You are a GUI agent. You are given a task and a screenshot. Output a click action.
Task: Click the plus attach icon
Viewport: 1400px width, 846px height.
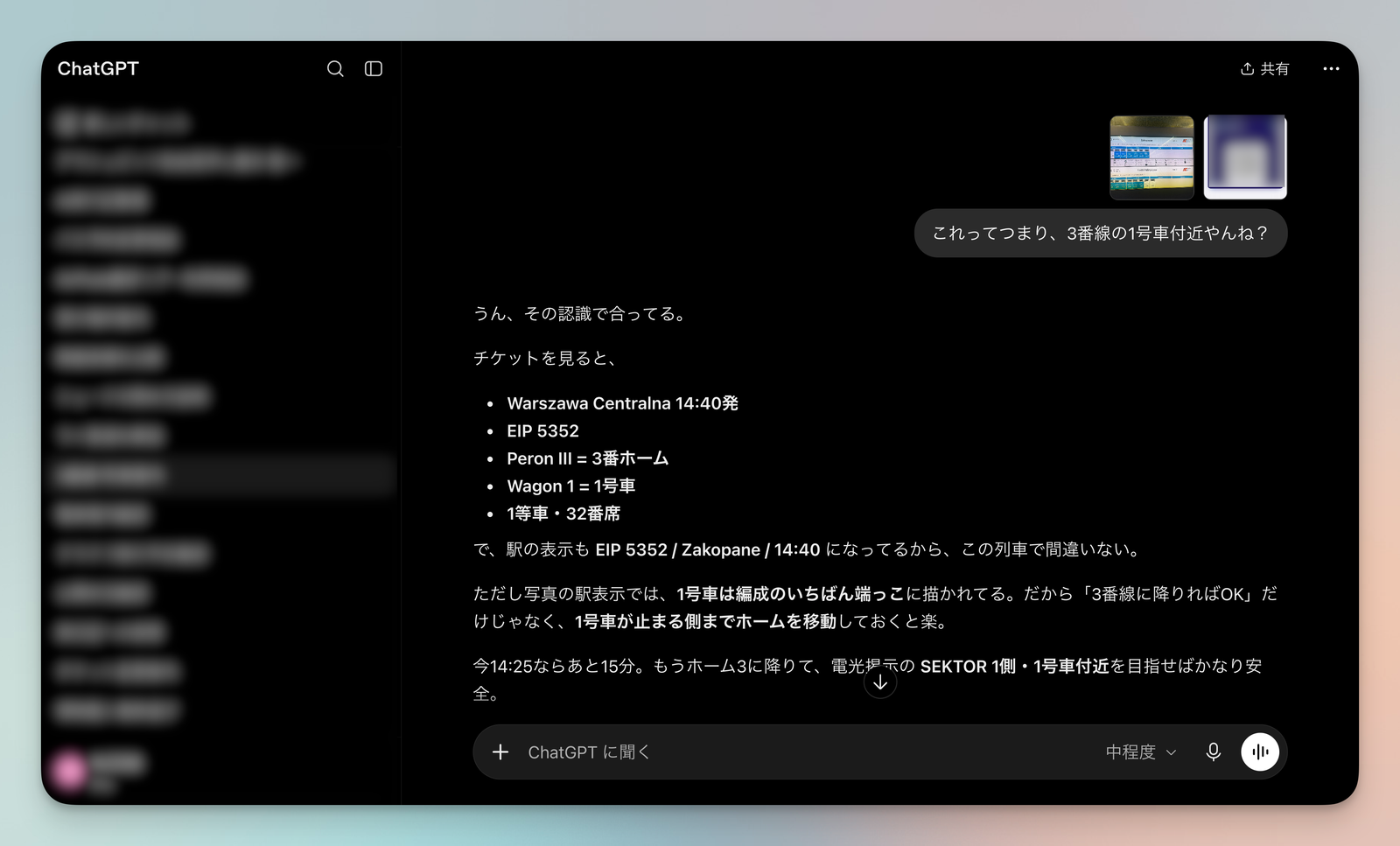(x=500, y=752)
